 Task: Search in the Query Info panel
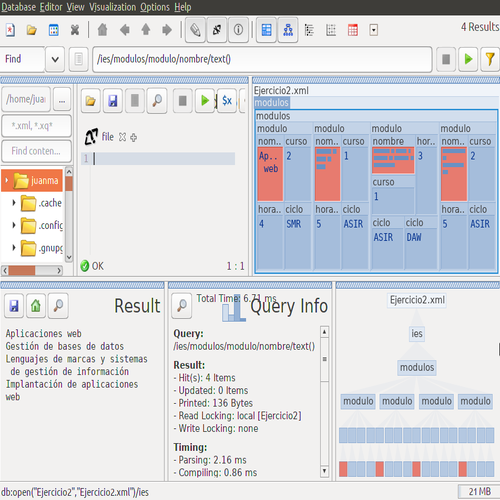tap(182, 306)
